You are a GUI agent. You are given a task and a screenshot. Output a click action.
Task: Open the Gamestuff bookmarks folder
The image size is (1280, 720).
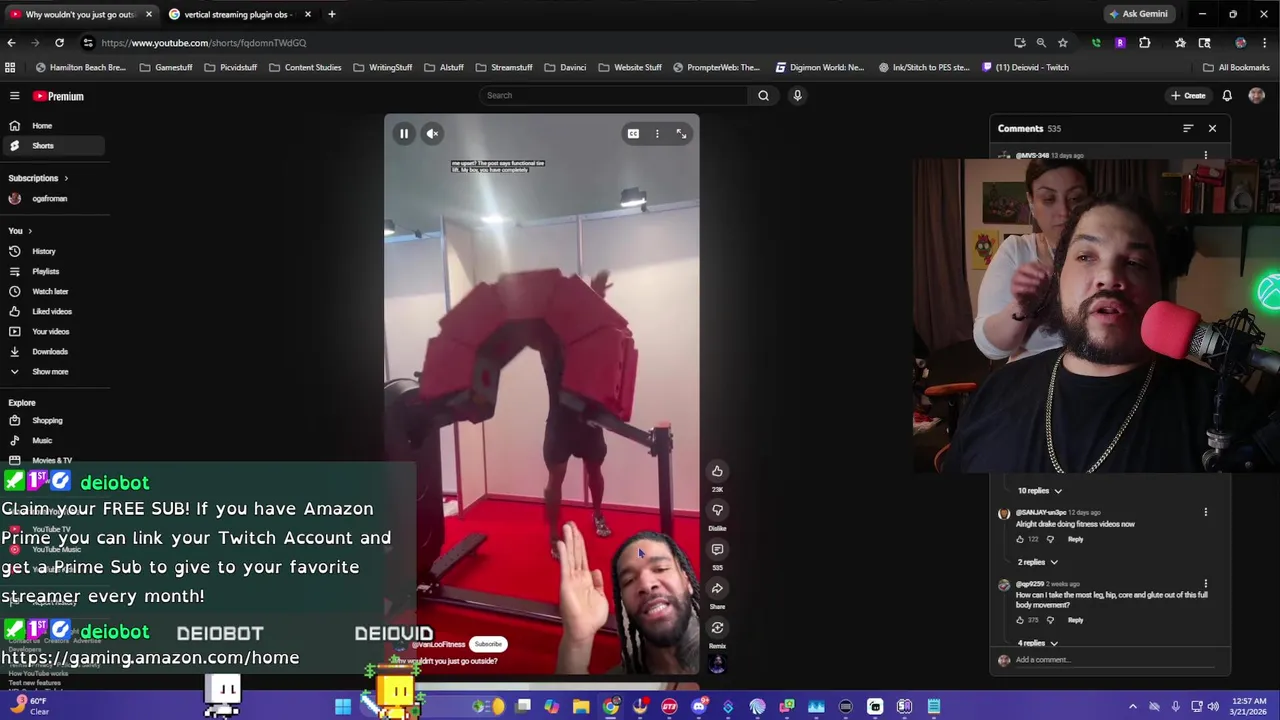165,67
